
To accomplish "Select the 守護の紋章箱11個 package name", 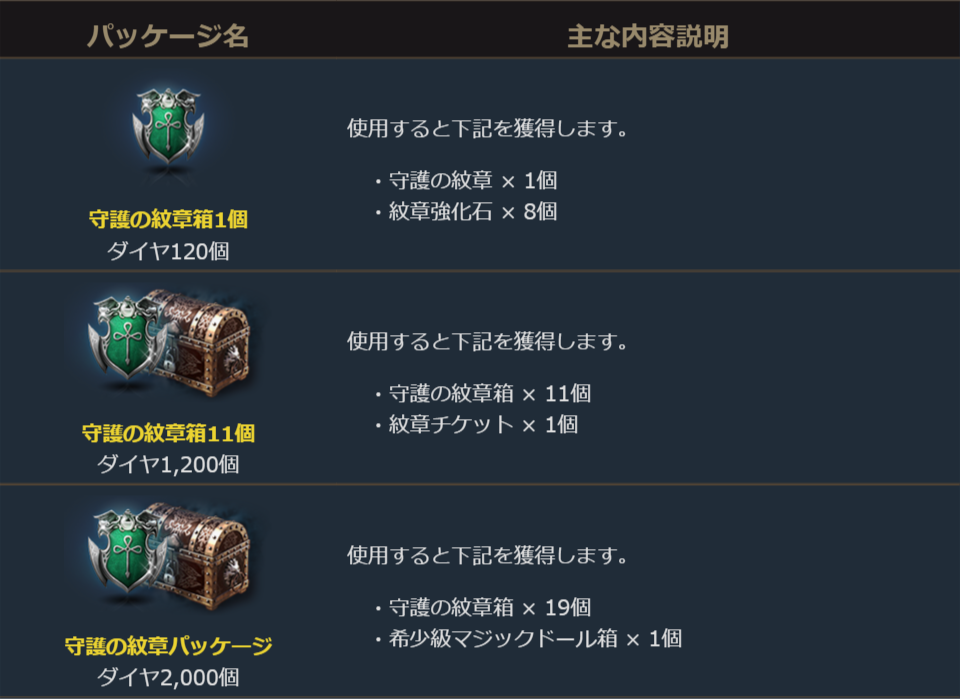I will point(168,433).
